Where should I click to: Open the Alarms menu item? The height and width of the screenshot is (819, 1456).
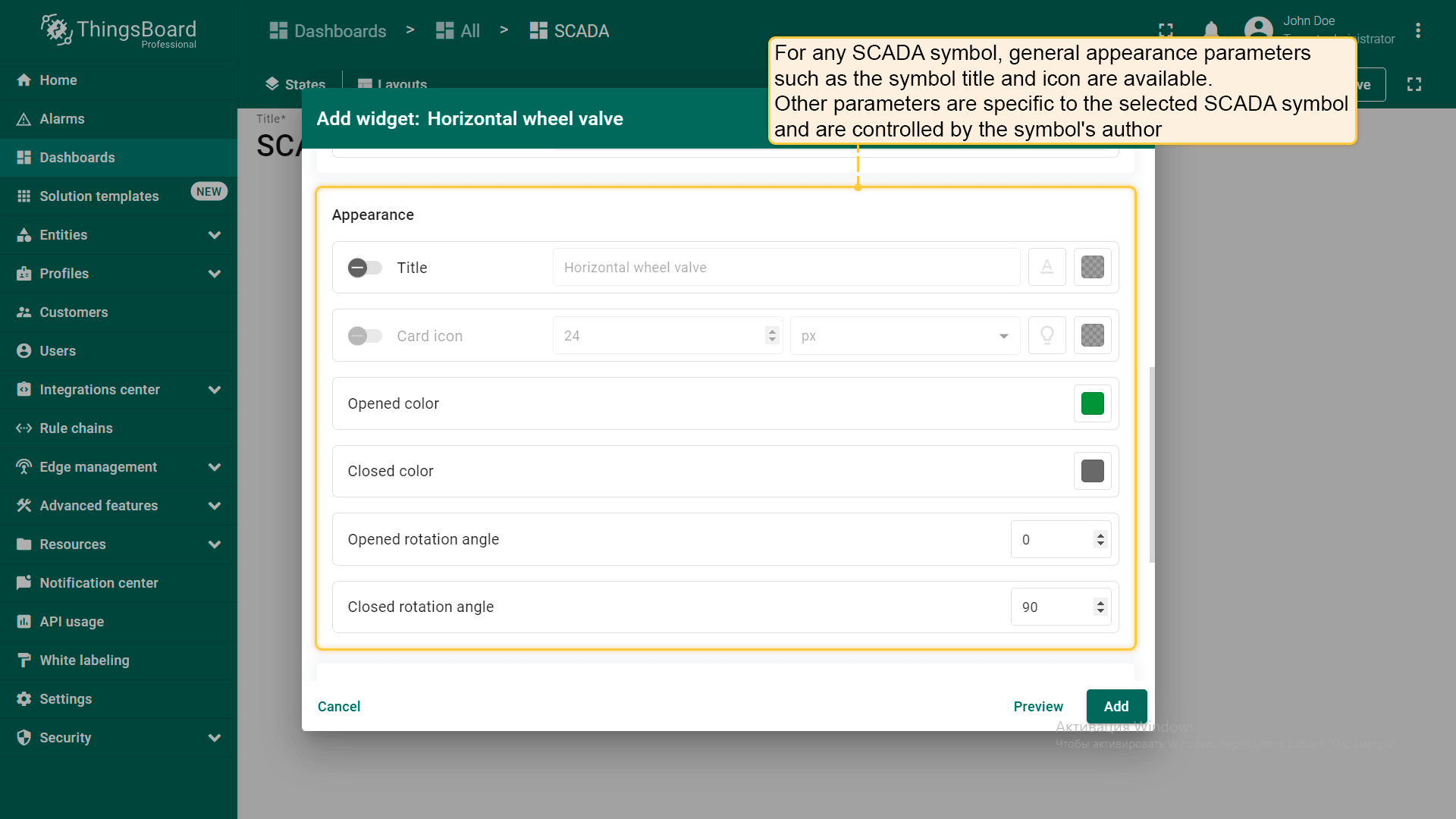[x=62, y=119]
